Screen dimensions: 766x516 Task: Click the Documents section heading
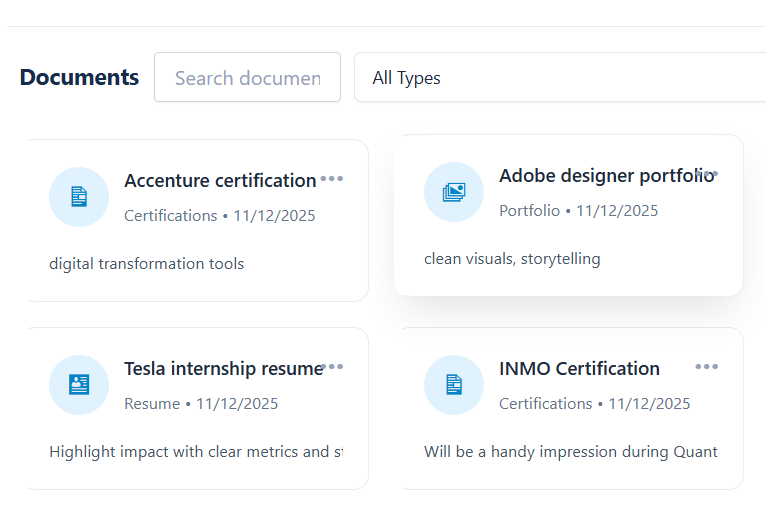pyautogui.click(x=79, y=78)
